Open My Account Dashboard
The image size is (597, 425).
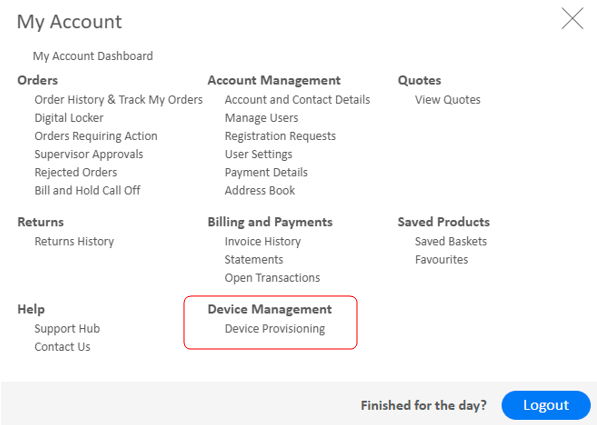pyautogui.click(x=93, y=56)
